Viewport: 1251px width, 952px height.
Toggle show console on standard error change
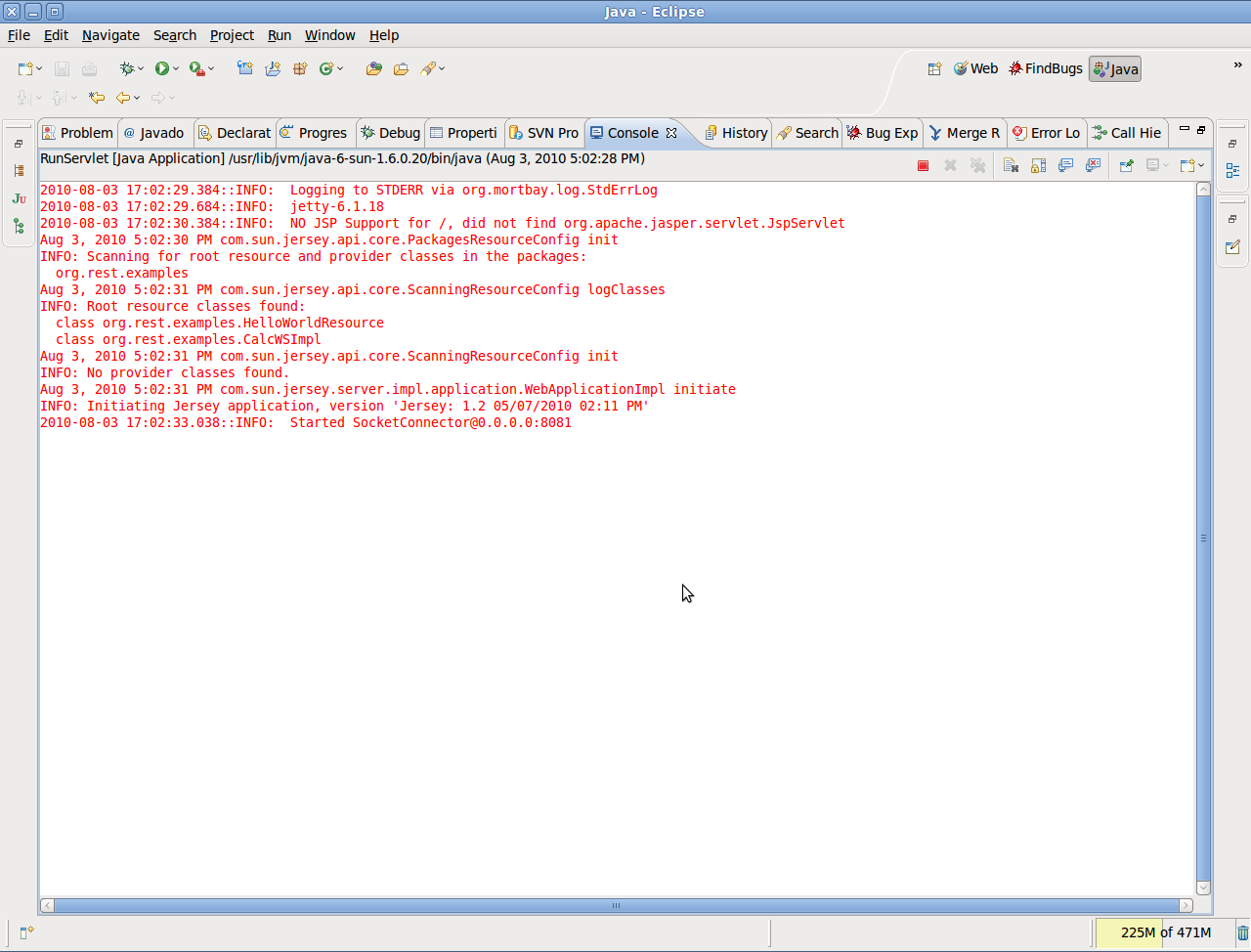[x=1093, y=166]
